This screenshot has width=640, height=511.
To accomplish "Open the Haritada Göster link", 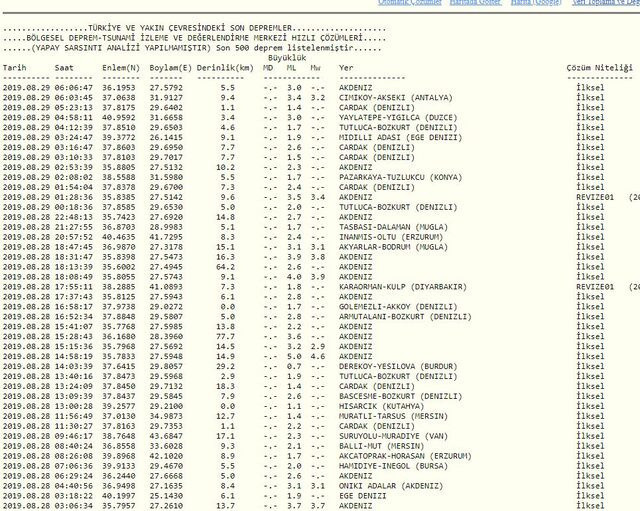I will [x=475, y=3].
